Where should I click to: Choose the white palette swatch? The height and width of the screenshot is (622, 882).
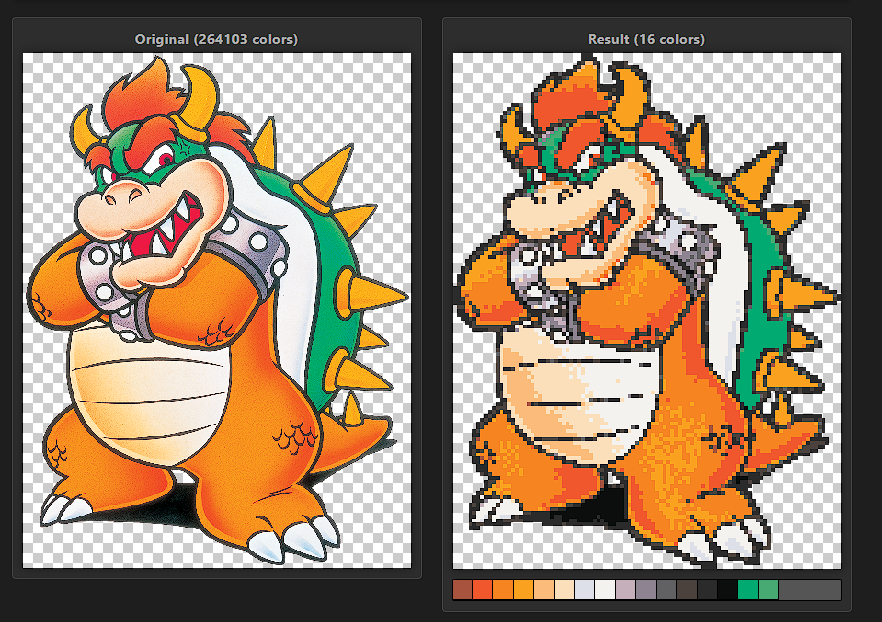pos(605,590)
